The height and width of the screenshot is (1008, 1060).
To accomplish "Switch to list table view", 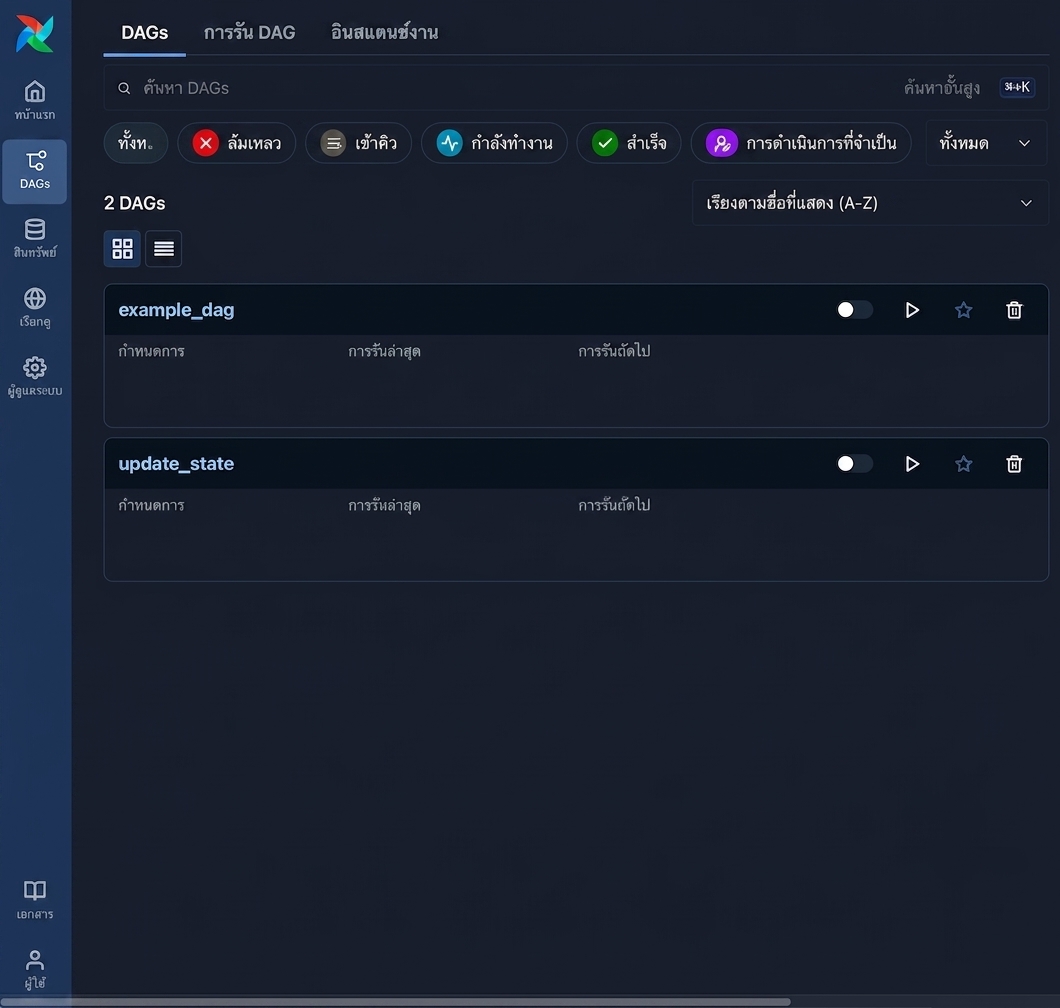I will tap(164, 249).
